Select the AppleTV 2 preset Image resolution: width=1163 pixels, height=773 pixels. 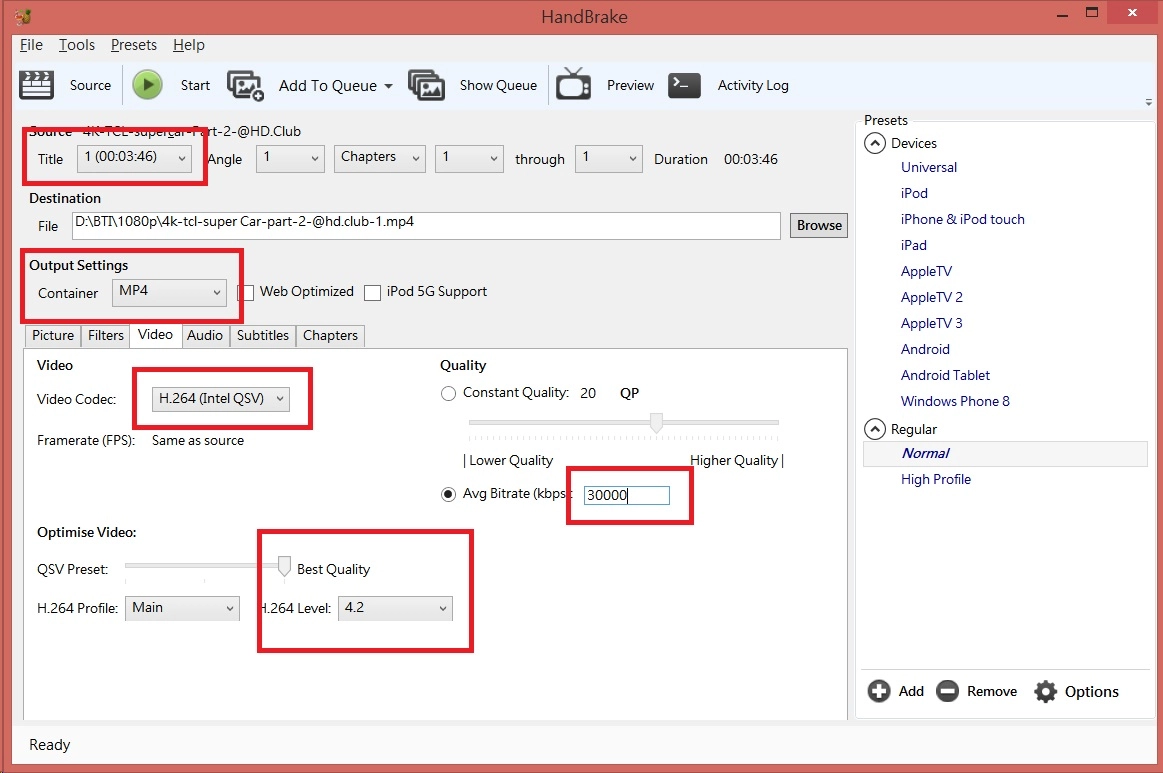pos(932,297)
